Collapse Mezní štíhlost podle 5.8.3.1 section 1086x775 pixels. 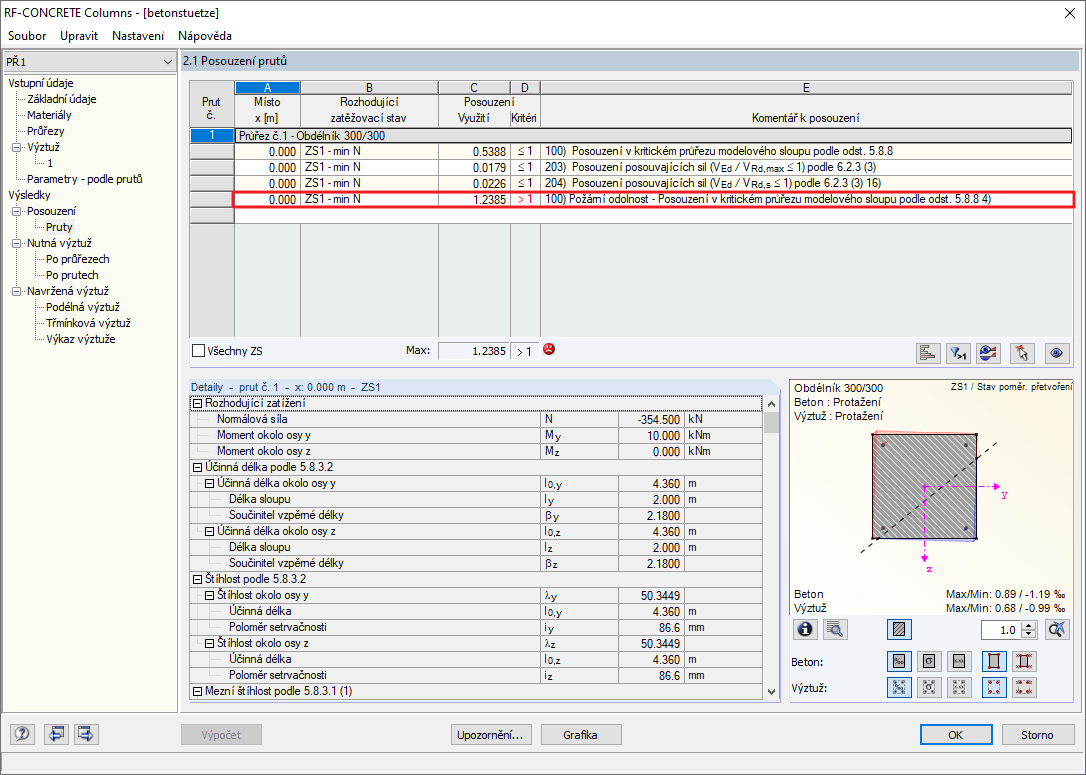tap(197, 691)
